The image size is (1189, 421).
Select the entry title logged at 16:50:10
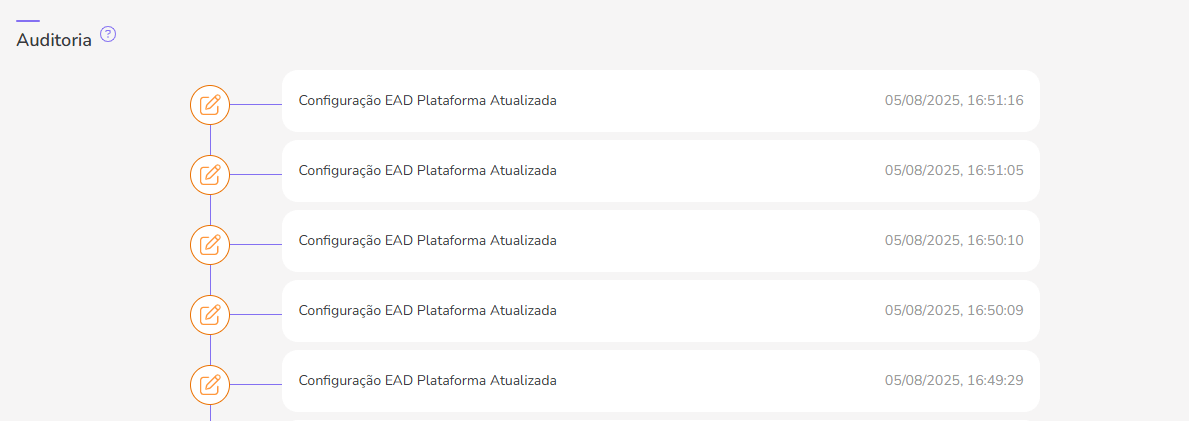coord(427,240)
